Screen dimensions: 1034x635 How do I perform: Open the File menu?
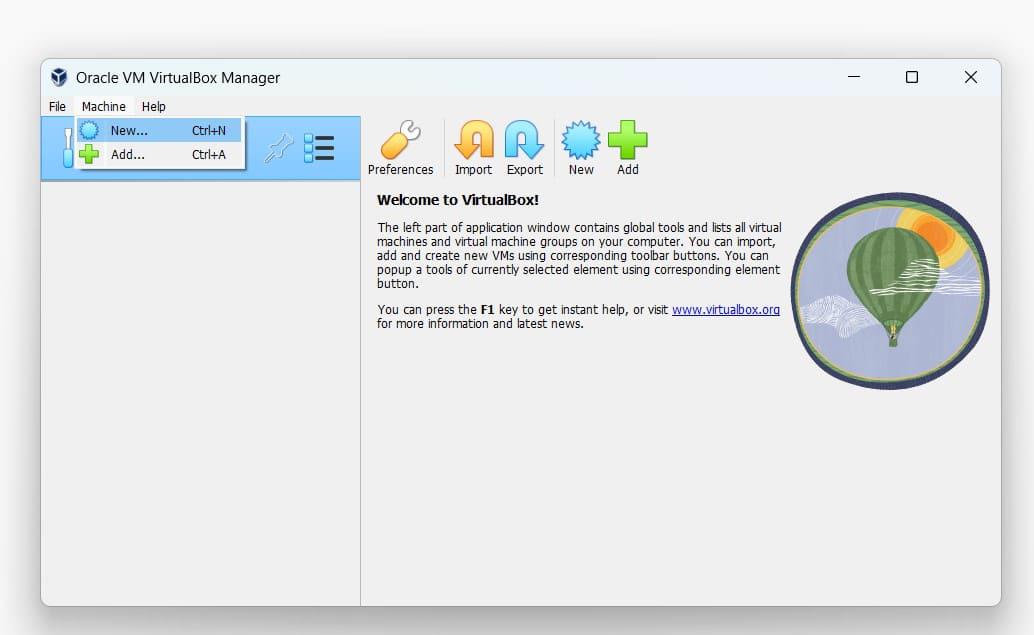coord(57,106)
